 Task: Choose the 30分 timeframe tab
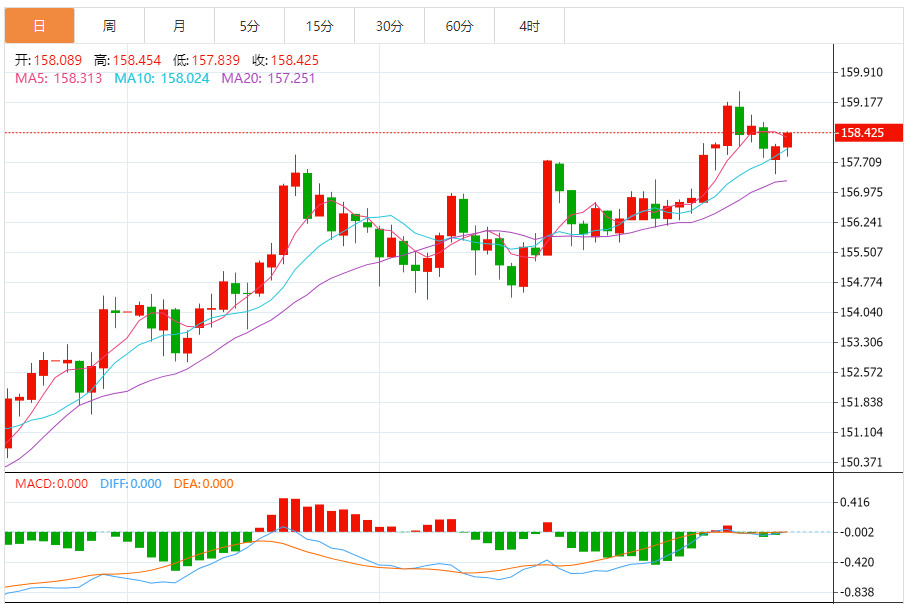pos(389,26)
